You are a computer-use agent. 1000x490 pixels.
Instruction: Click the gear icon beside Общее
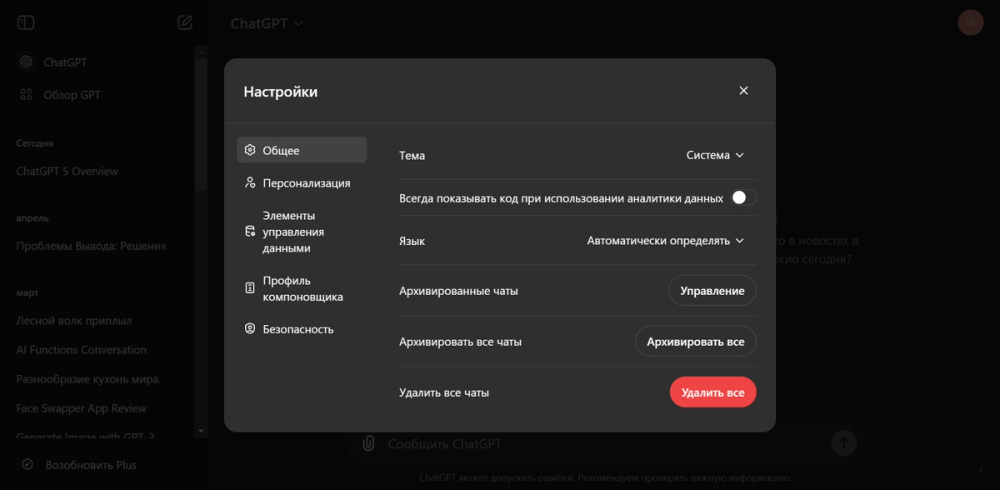[250, 151]
